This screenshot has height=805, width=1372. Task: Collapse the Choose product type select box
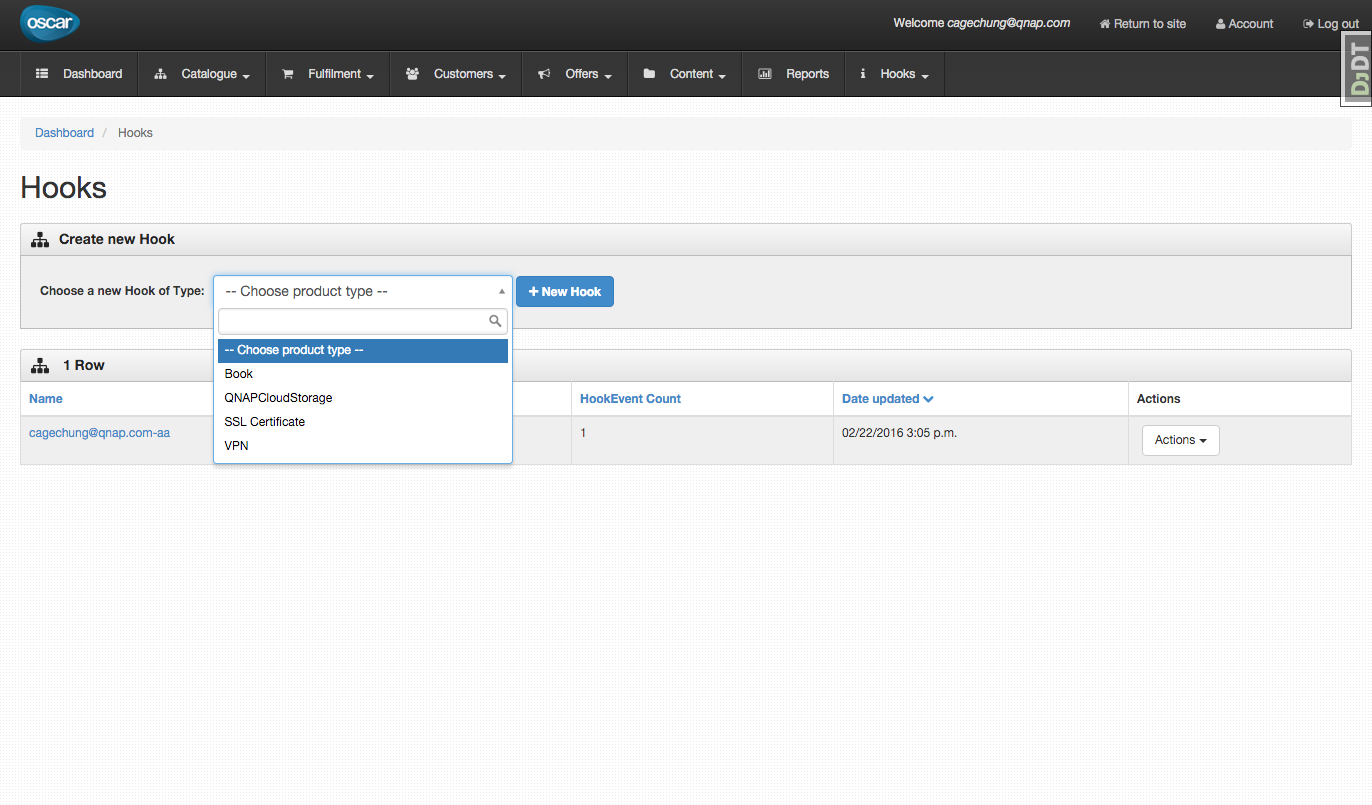click(x=363, y=291)
